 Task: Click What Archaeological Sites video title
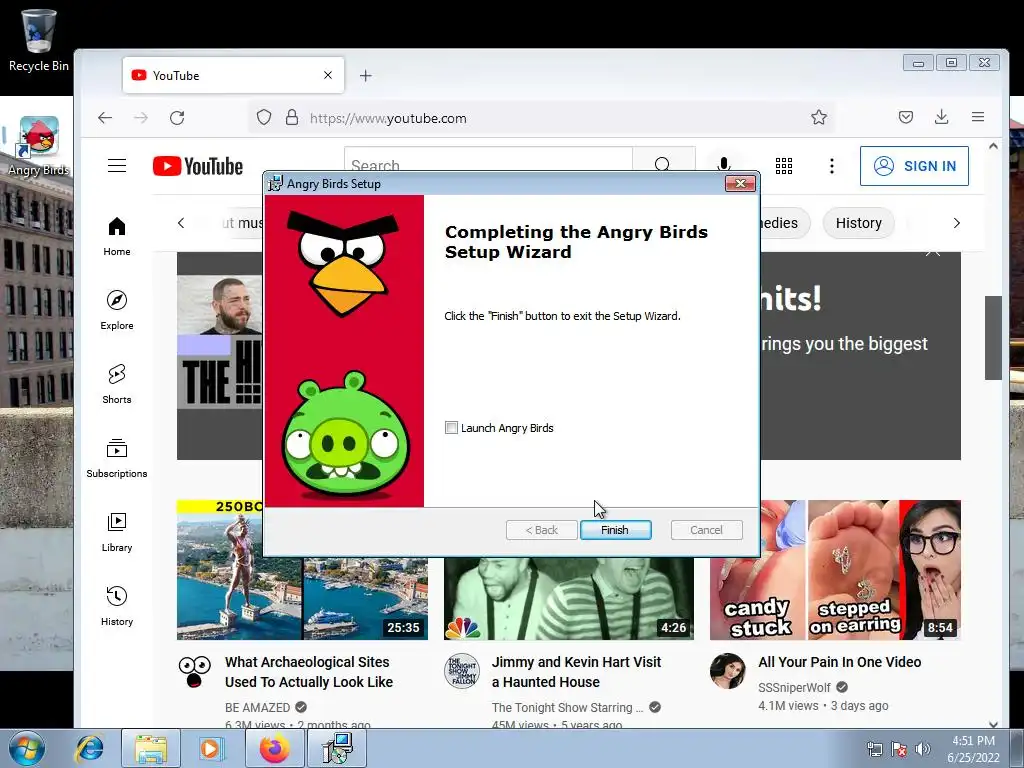tap(309, 672)
